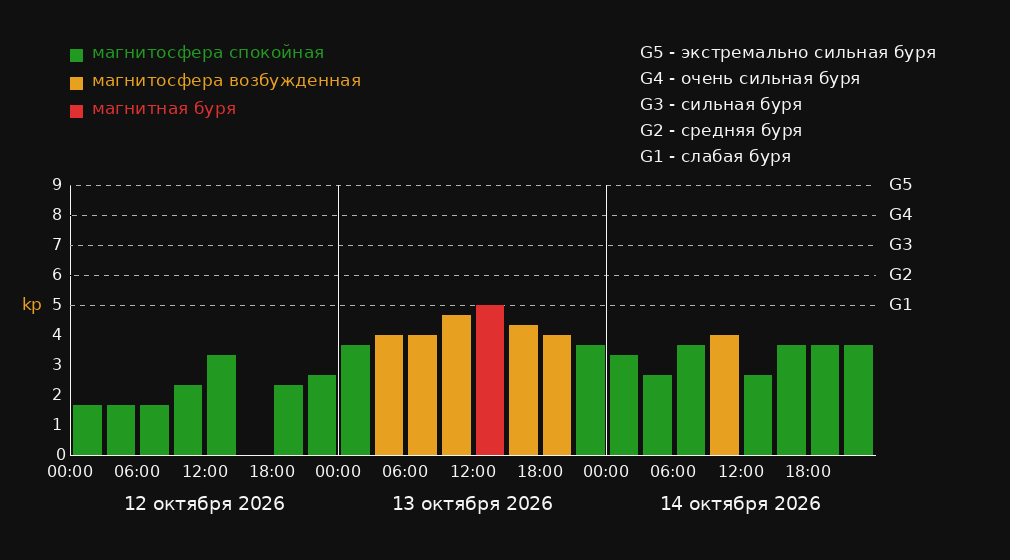Click the G1 level label on right axis
This screenshot has height=560, width=1010.
900,305
